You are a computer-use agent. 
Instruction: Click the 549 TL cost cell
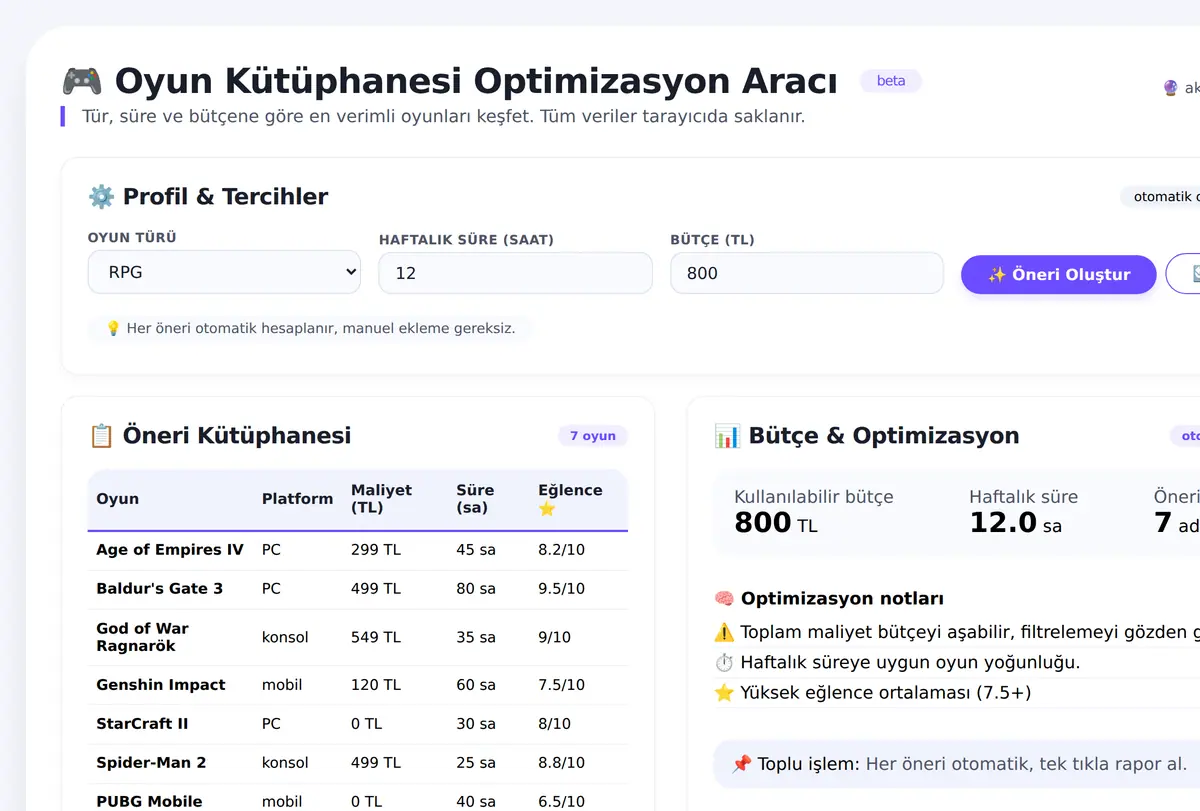(376, 637)
